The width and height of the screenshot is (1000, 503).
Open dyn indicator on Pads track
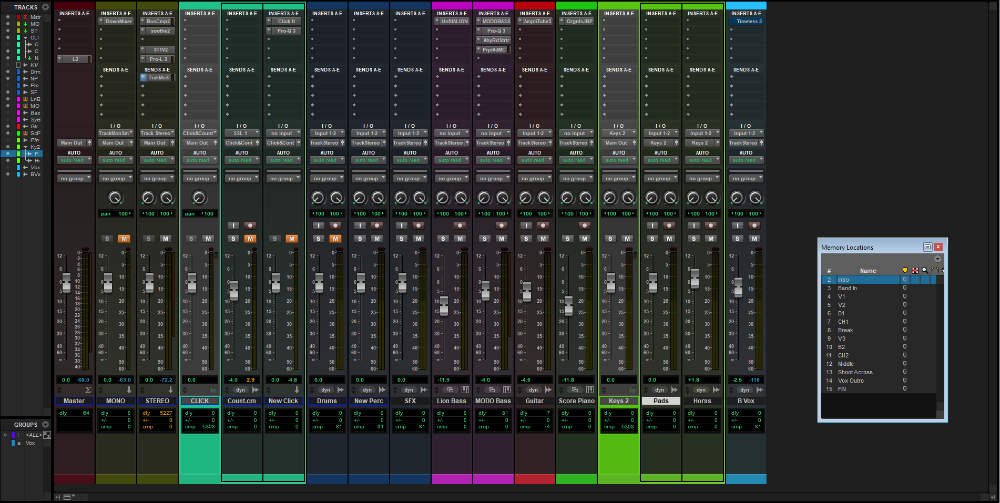pos(659,390)
